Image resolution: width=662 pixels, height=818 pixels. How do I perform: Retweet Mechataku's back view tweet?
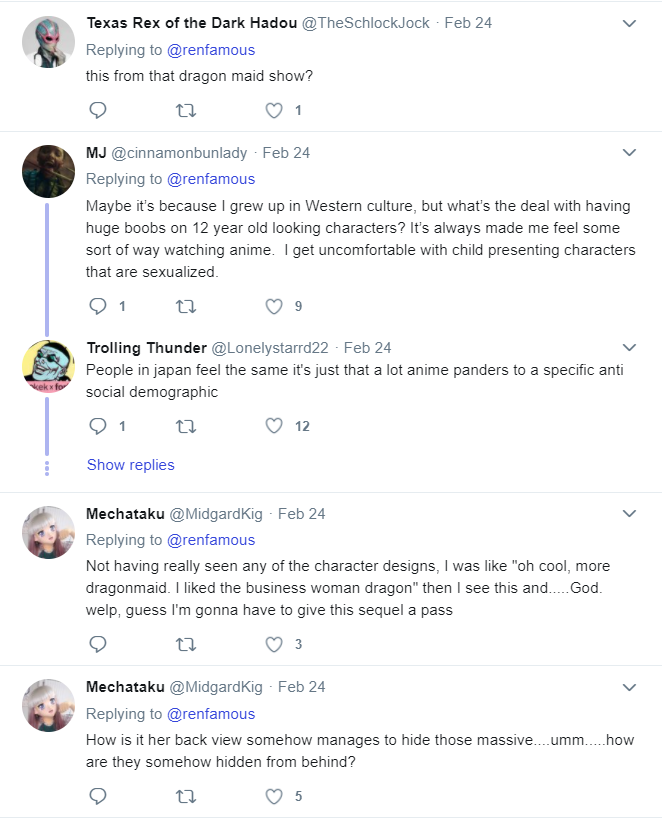(186, 796)
